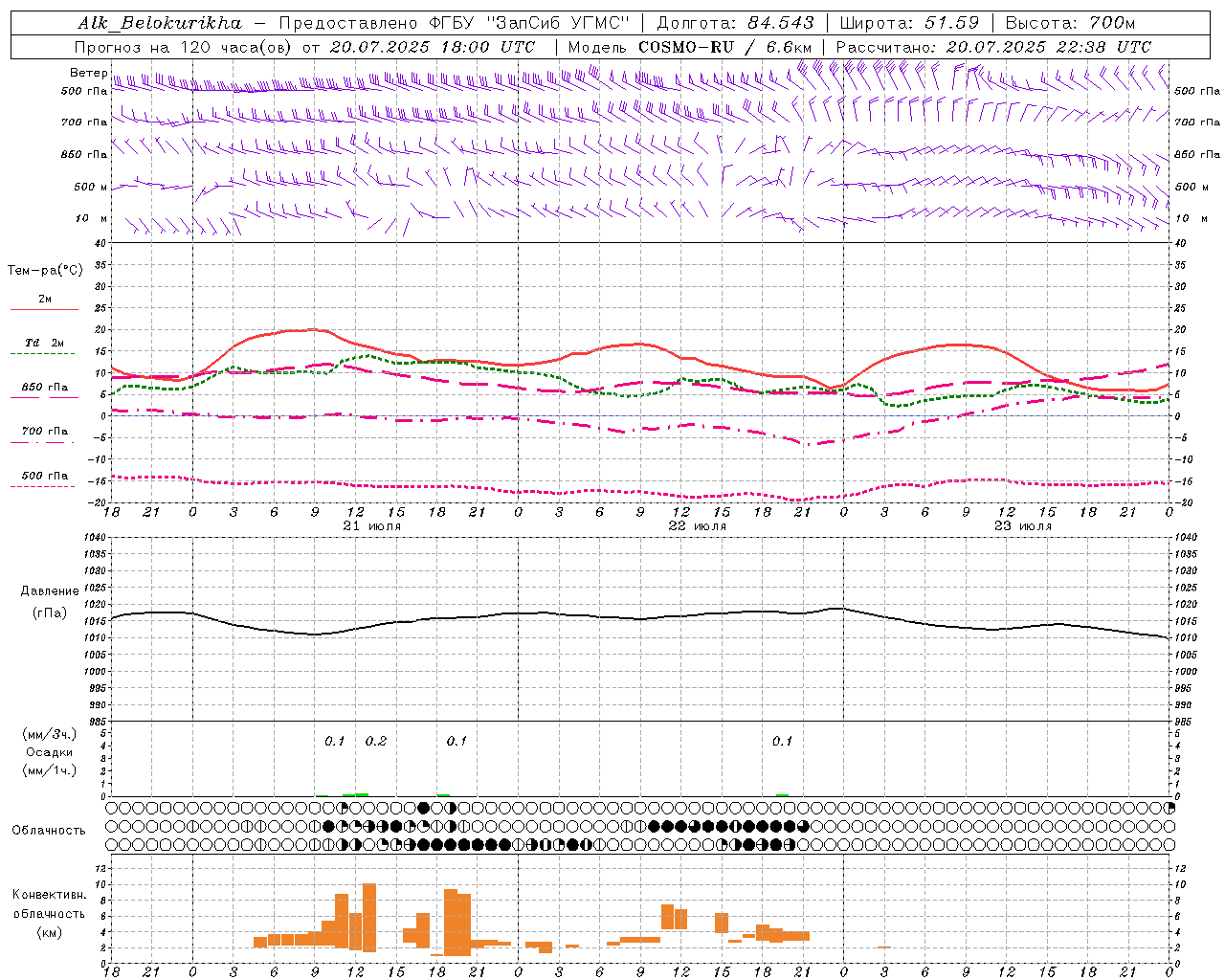Click the solid red line sample under 2м
1225x980 pixels.
point(44,310)
